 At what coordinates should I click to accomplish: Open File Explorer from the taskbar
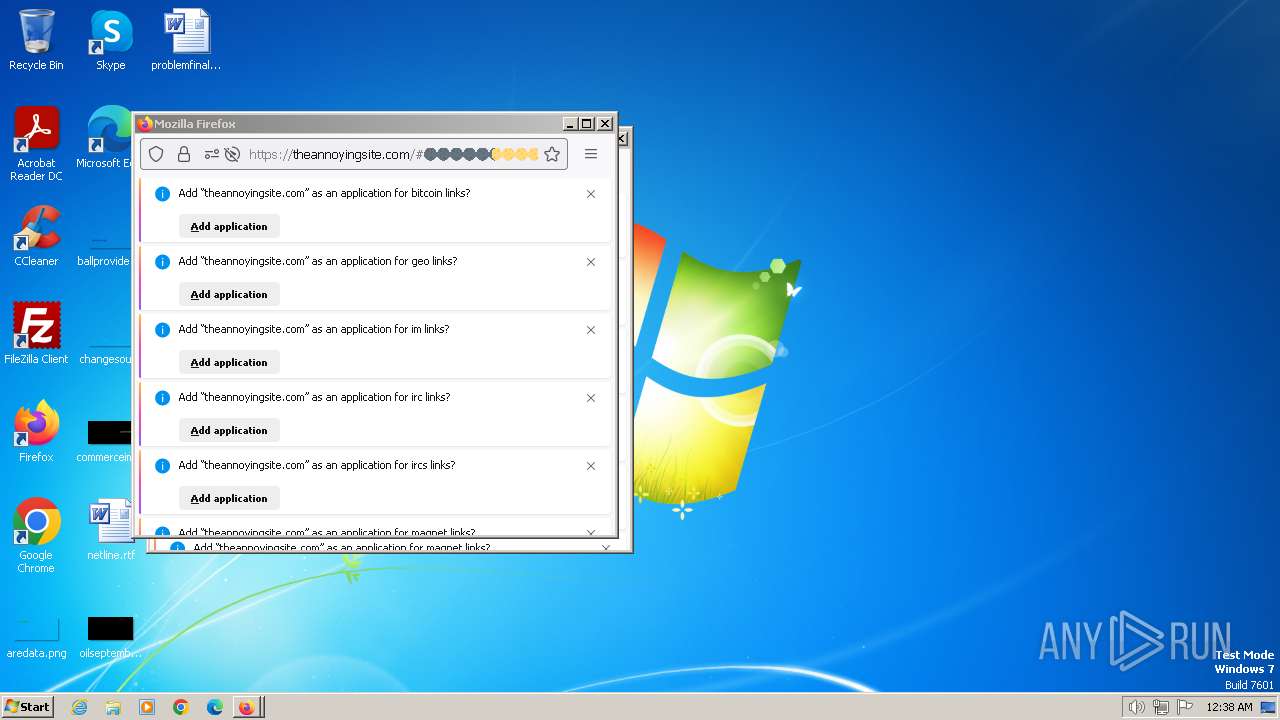tap(113, 707)
